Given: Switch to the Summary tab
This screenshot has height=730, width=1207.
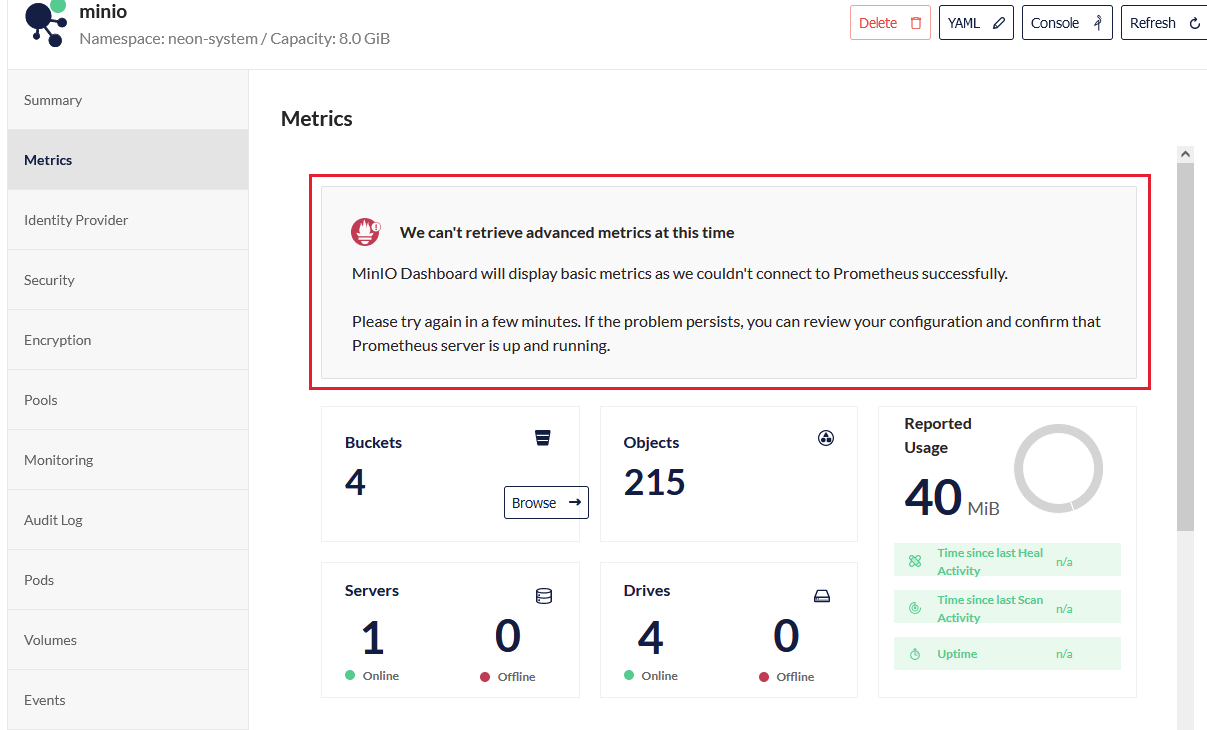Looking at the screenshot, I should click(x=52, y=99).
